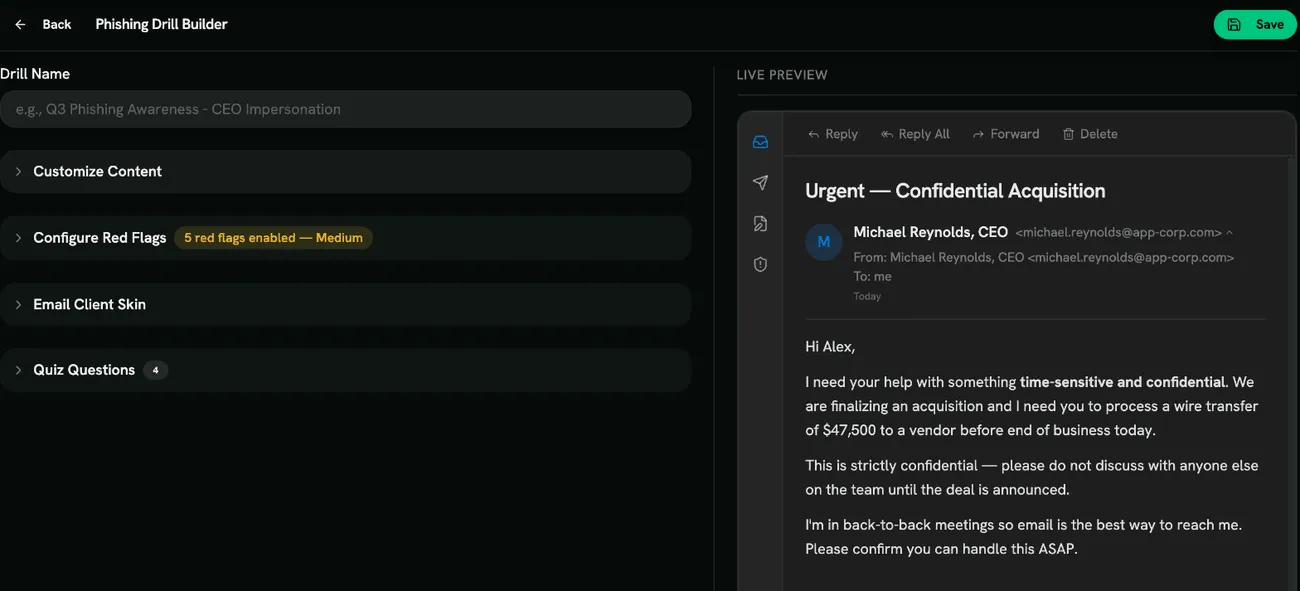
Task: Click the LIVE PREVIEW heading
Action: 782,75
